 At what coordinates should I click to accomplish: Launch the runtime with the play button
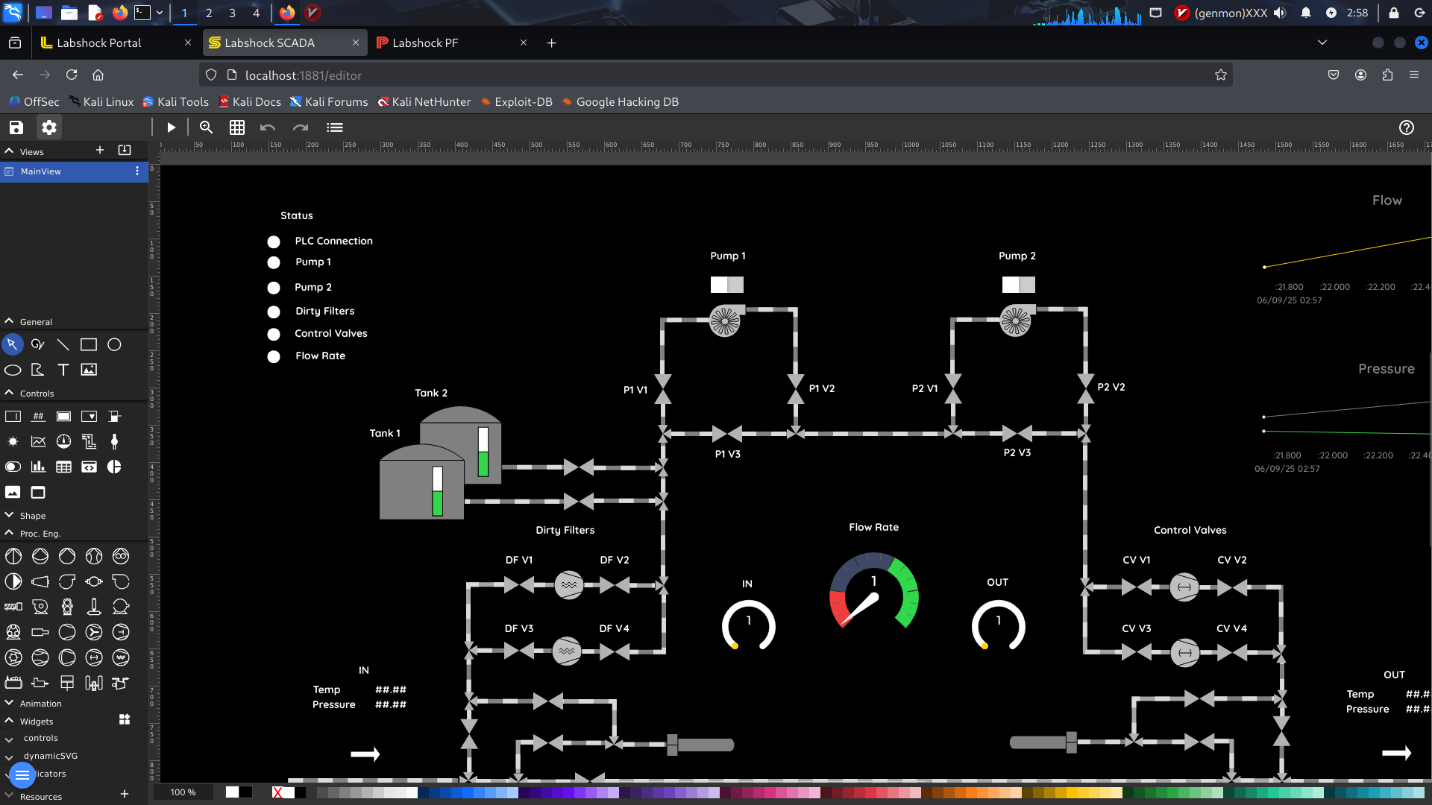(171, 127)
